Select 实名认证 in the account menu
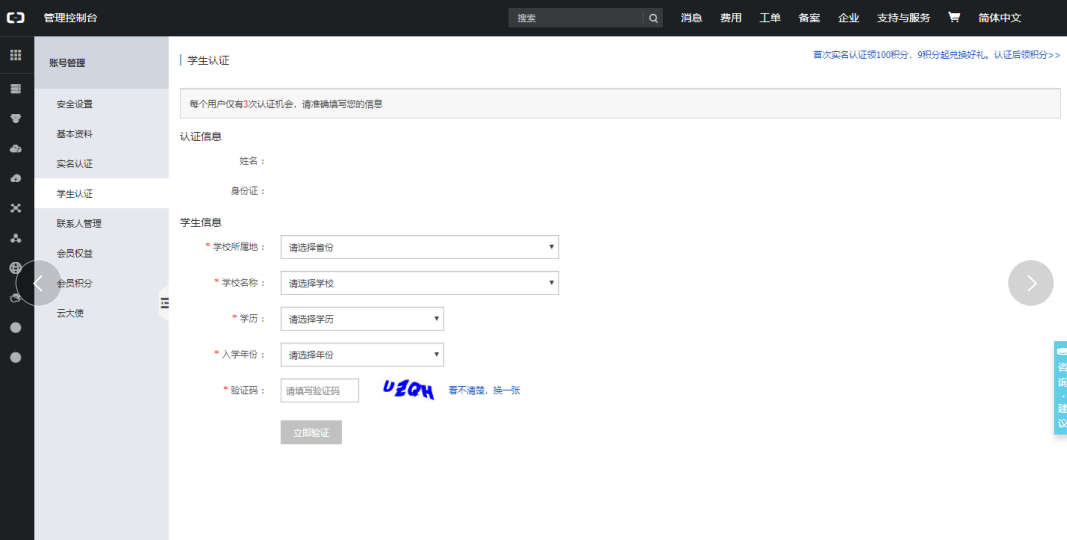This screenshot has width=1067, height=540. (x=74, y=164)
